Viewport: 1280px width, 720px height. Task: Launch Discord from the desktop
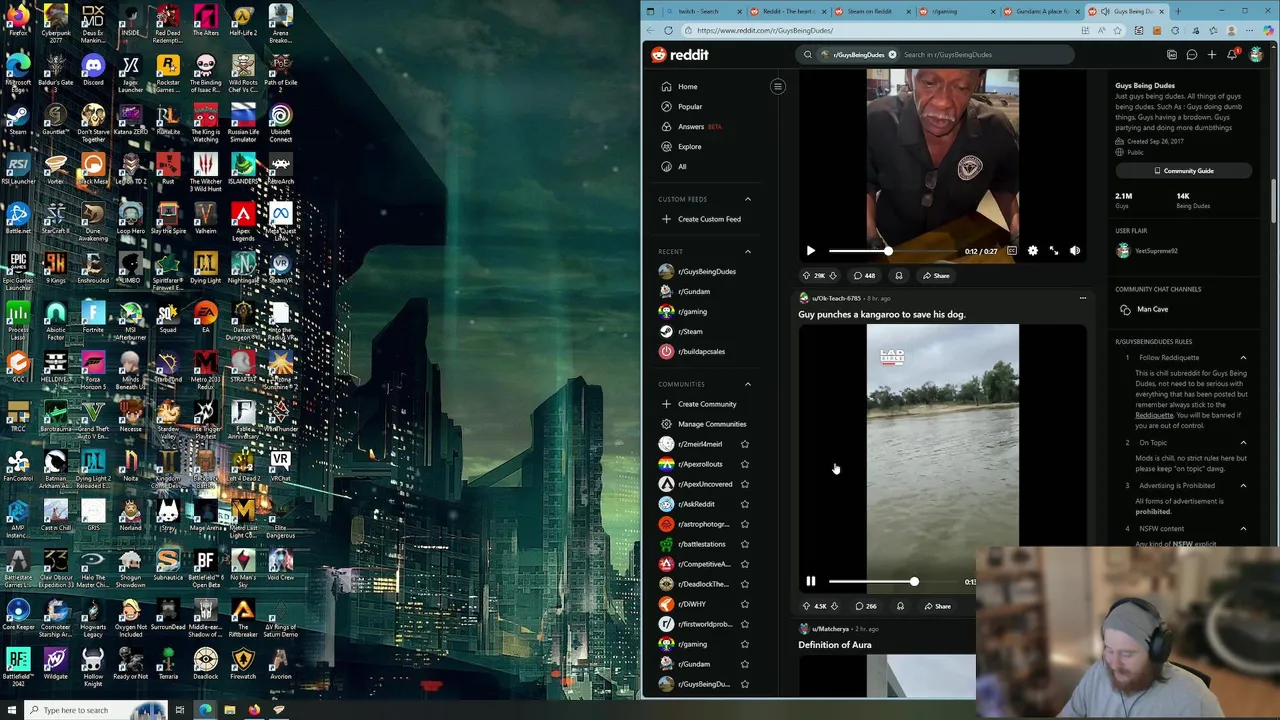(93, 70)
